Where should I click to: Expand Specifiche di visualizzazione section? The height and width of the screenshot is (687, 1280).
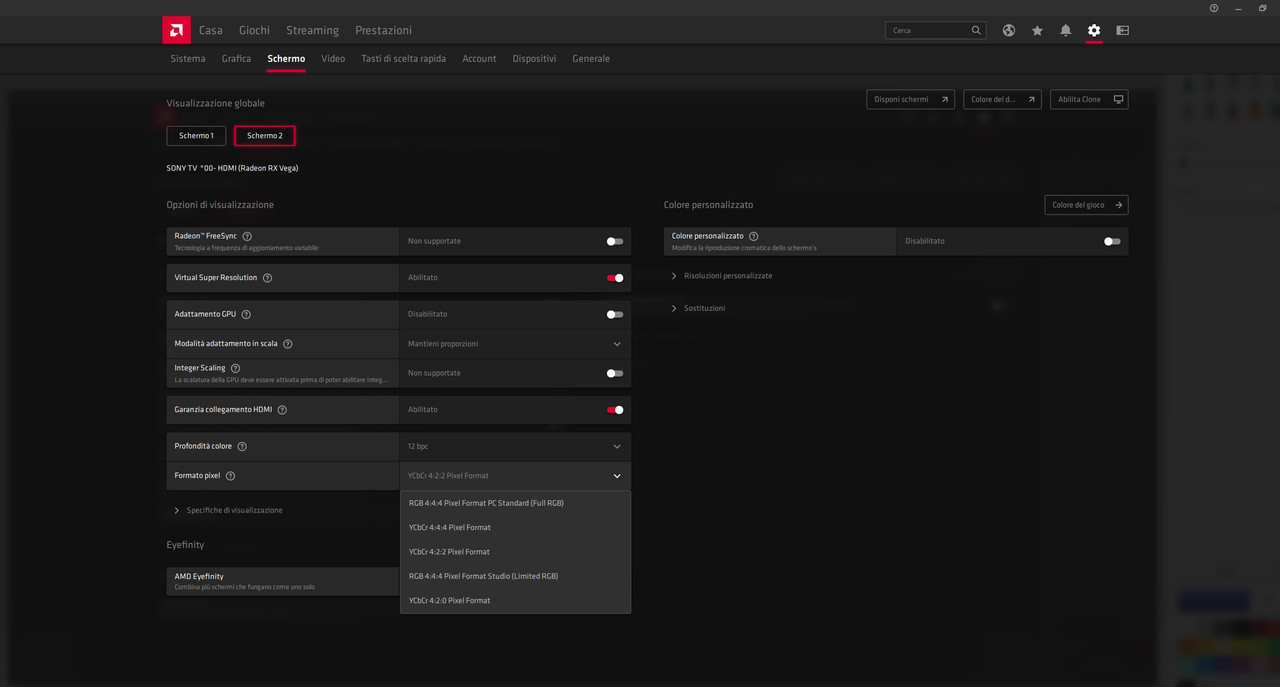(228, 510)
